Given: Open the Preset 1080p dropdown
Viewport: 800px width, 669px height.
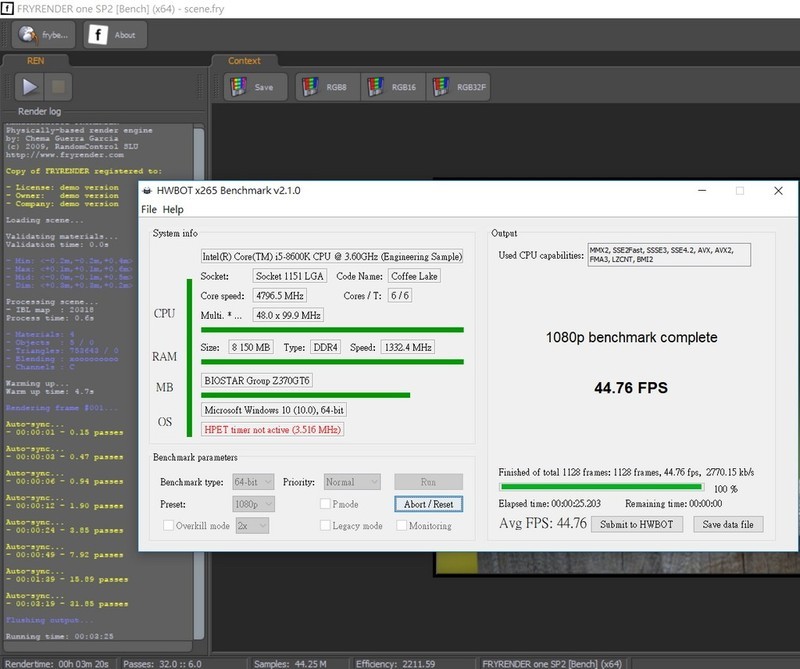Looking at the screenshot, I should [251, 504].
